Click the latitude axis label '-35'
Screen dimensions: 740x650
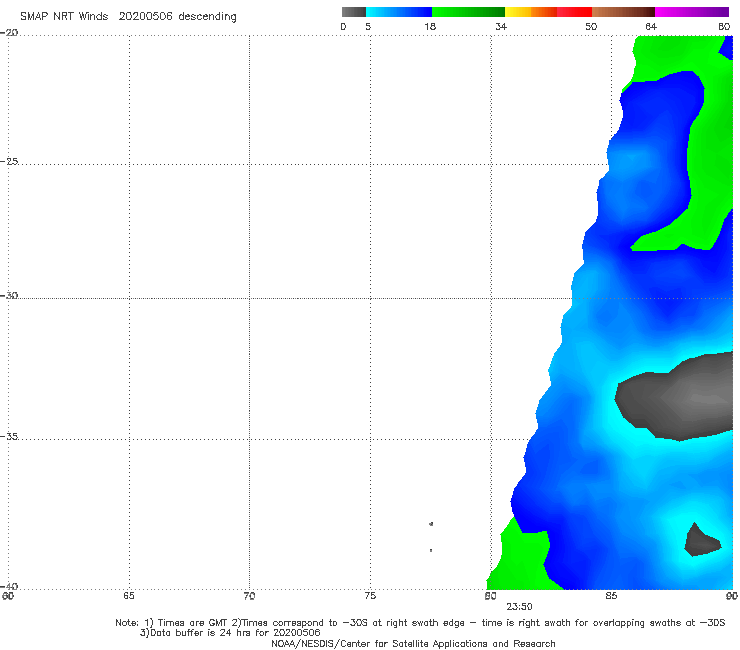pos(9,436)
